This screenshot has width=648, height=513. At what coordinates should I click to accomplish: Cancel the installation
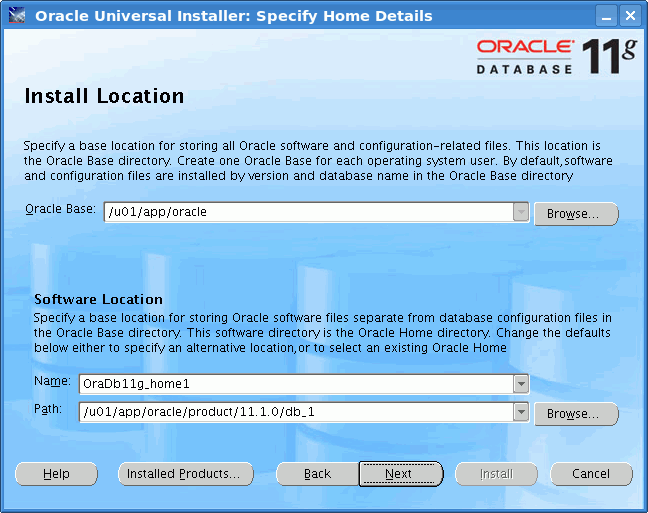click(591, 474)
